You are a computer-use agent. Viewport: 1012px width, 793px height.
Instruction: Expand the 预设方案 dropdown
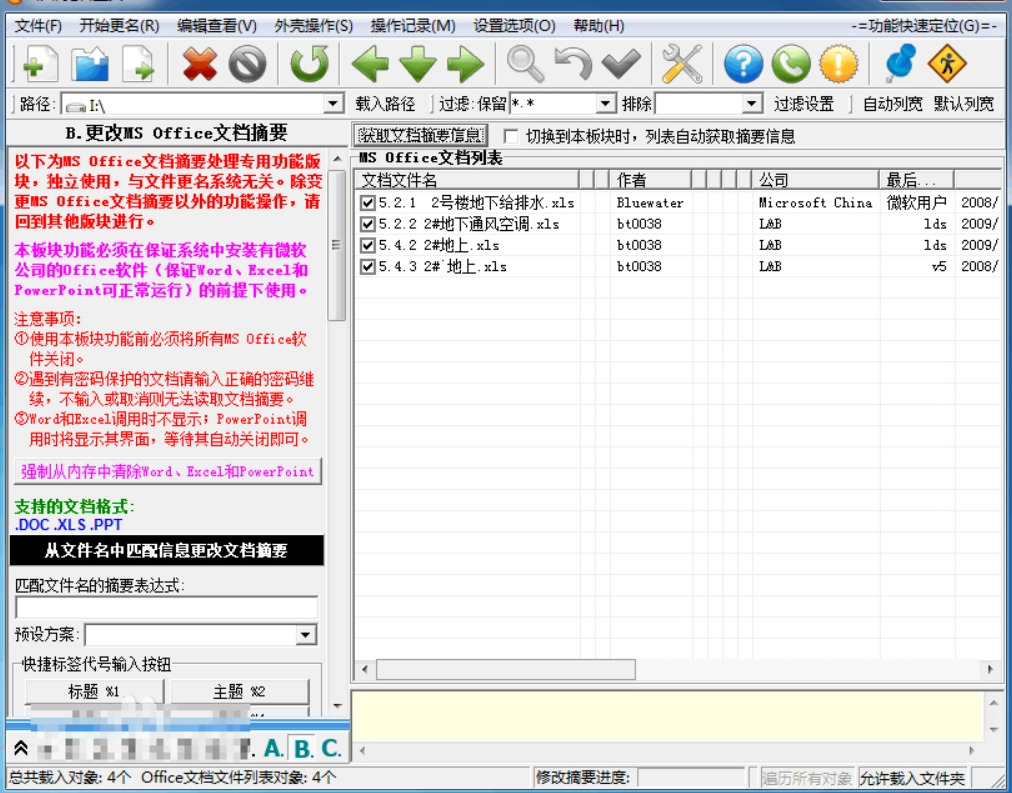click(306, 635)
